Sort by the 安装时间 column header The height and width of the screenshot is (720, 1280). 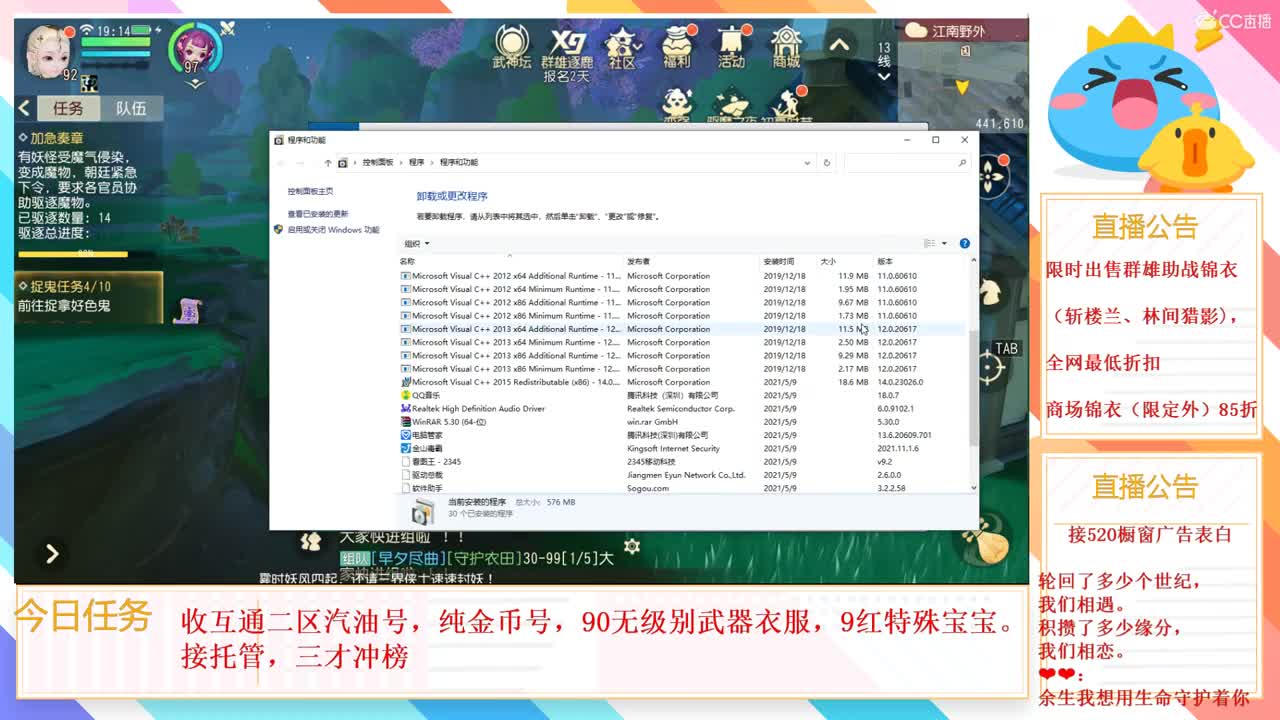(x=779, y=261)
